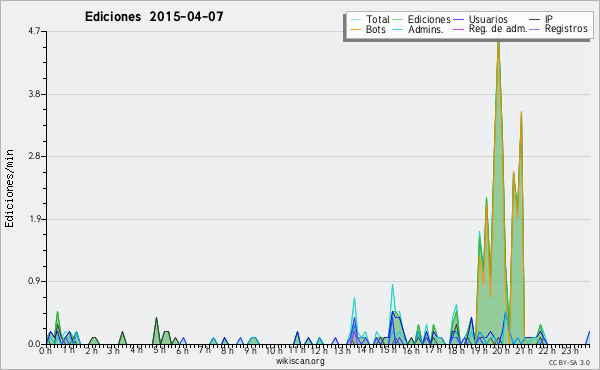Viewport: 600px width, 370px height.
Task: Select the "Total" legend entry
Action: point(370,19)
